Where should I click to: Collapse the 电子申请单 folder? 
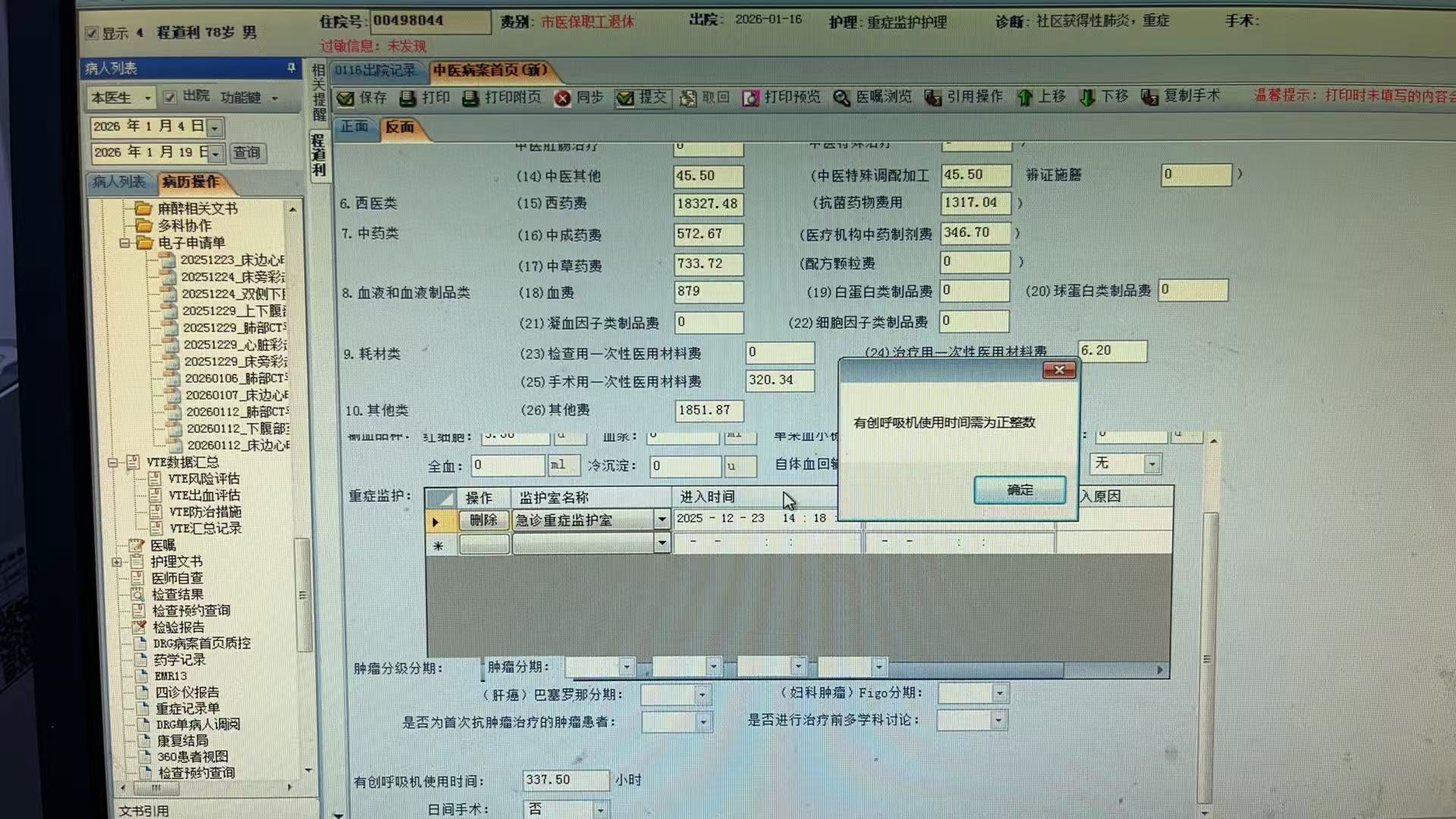click(124, 243)
